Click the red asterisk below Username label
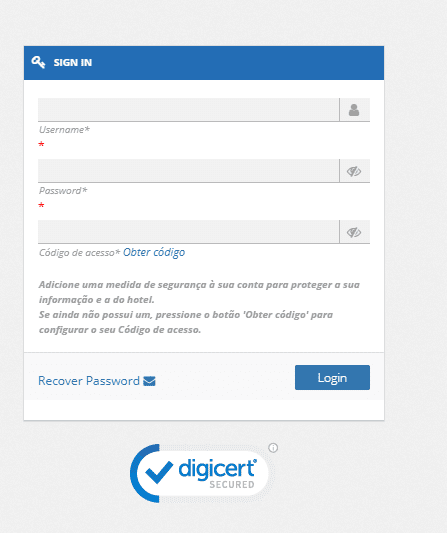 tap(41, 144)
